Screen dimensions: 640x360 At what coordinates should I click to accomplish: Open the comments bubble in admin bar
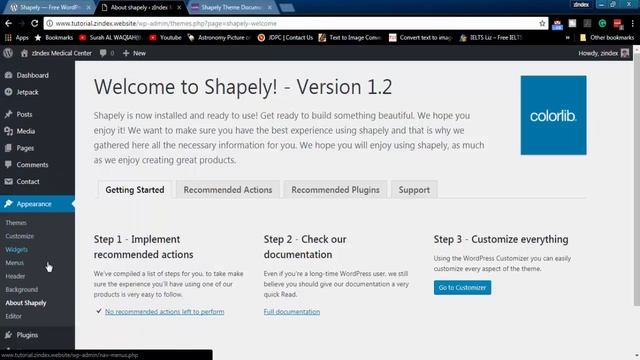[107, 53]
